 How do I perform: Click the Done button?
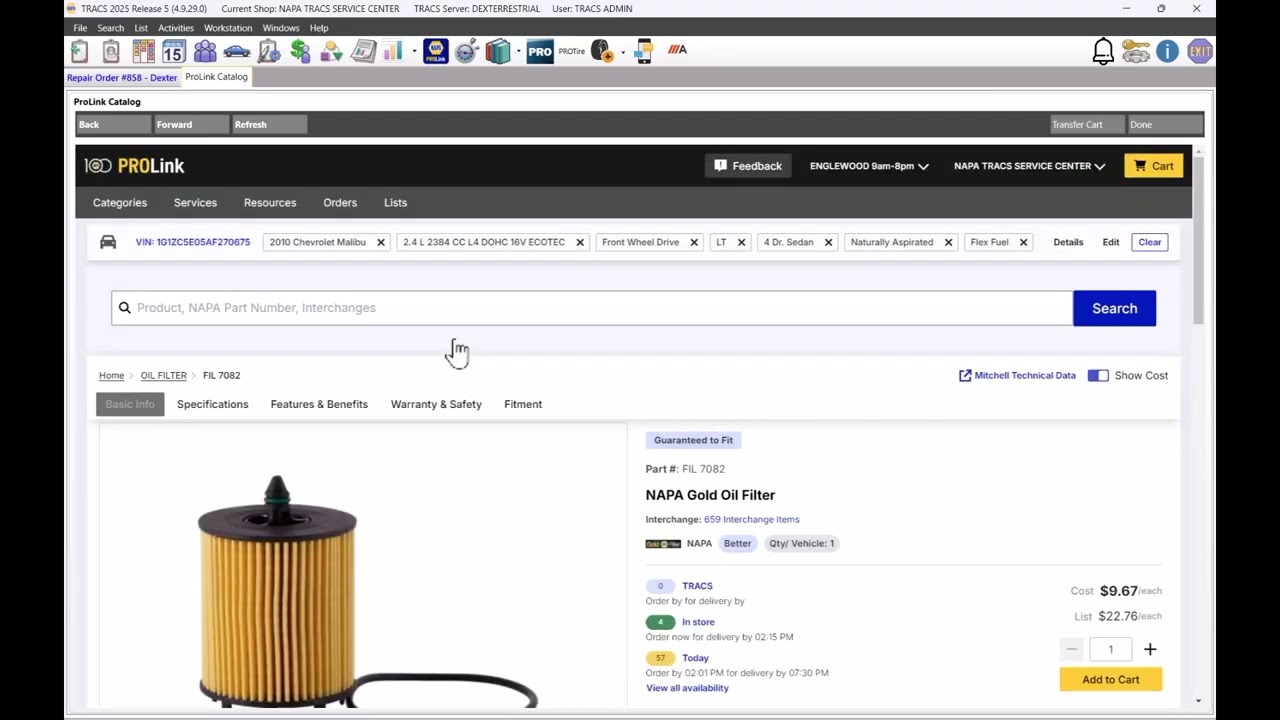pos(1165,124)
